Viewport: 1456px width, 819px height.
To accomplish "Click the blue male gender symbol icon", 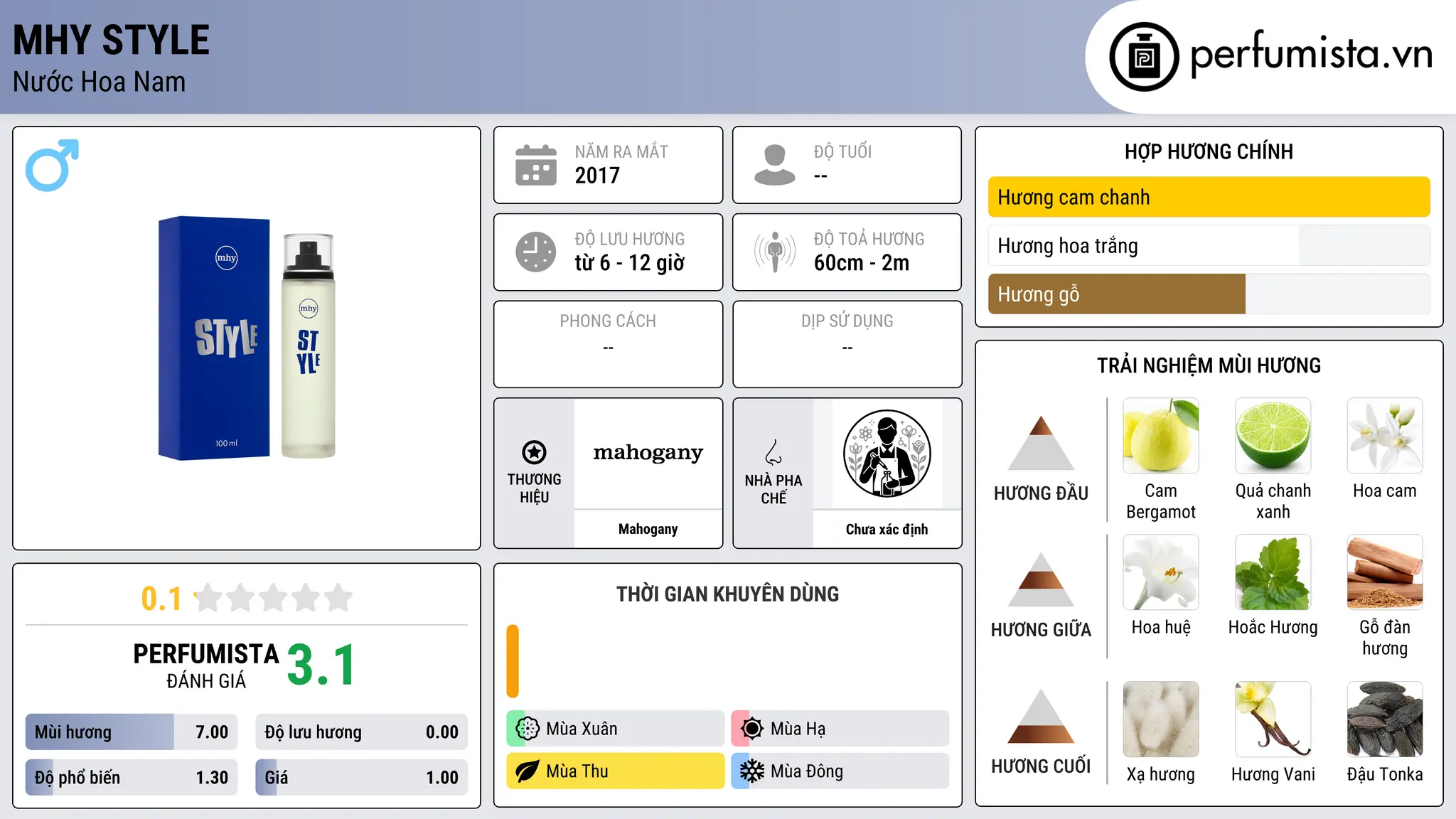I will coord(52,165).
